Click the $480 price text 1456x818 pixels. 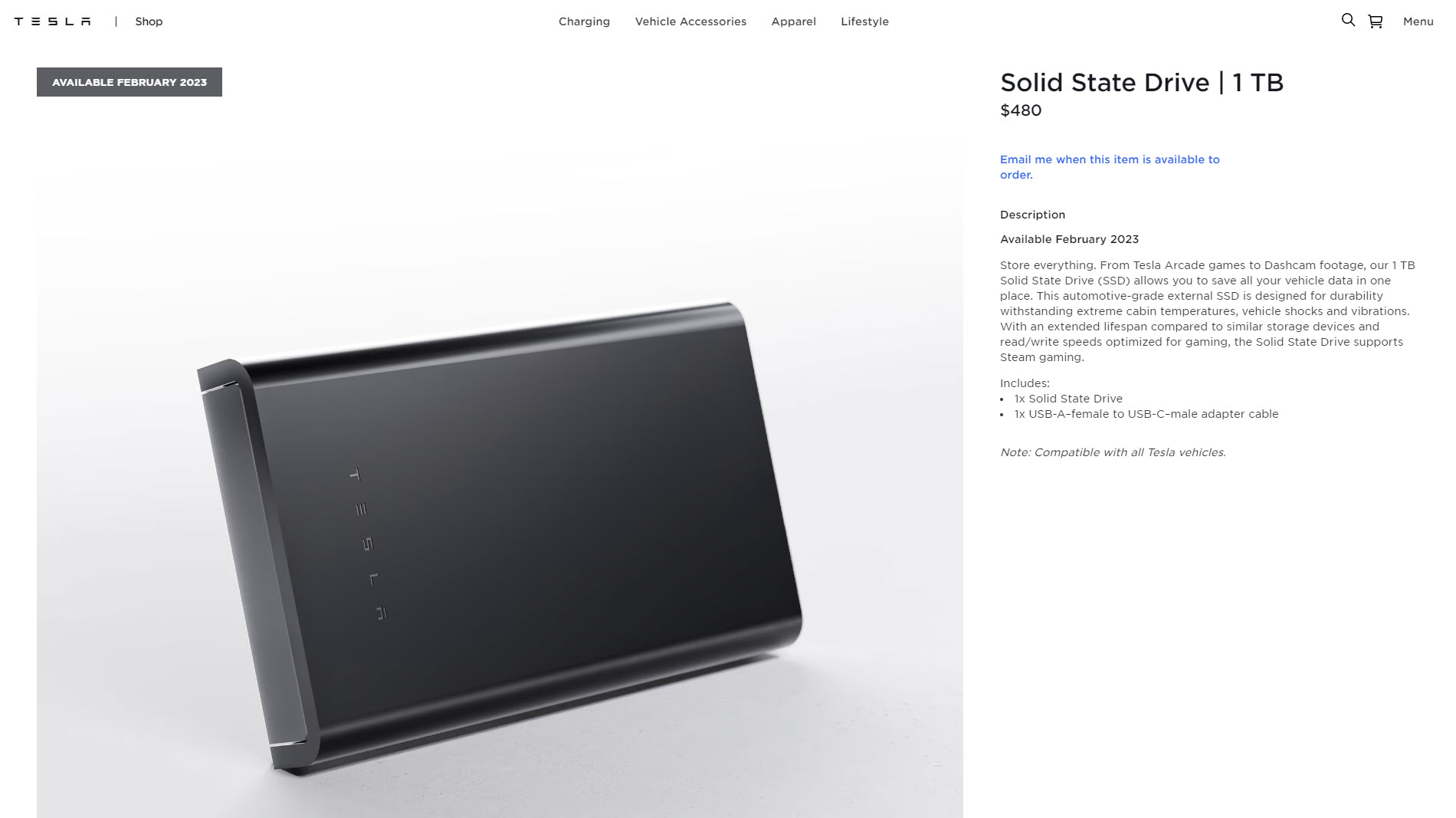tap(1021, 110)
